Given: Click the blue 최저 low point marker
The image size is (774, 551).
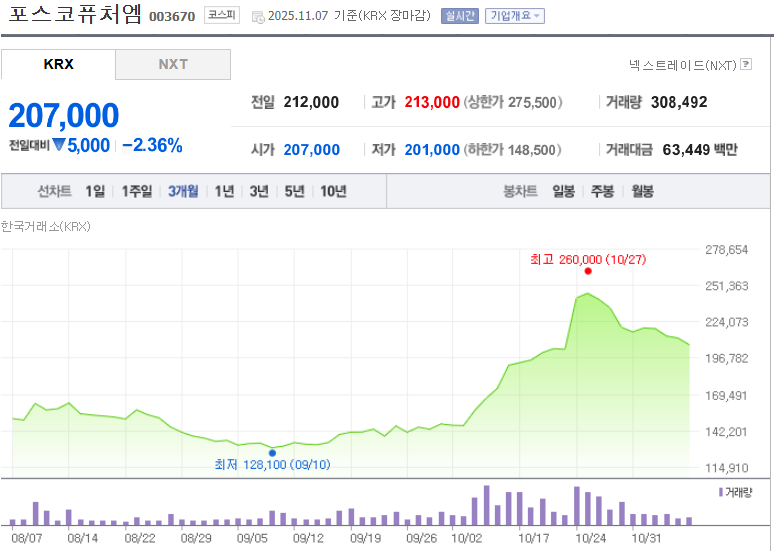Looking at the screenshot, I should (x=272, y=453).
